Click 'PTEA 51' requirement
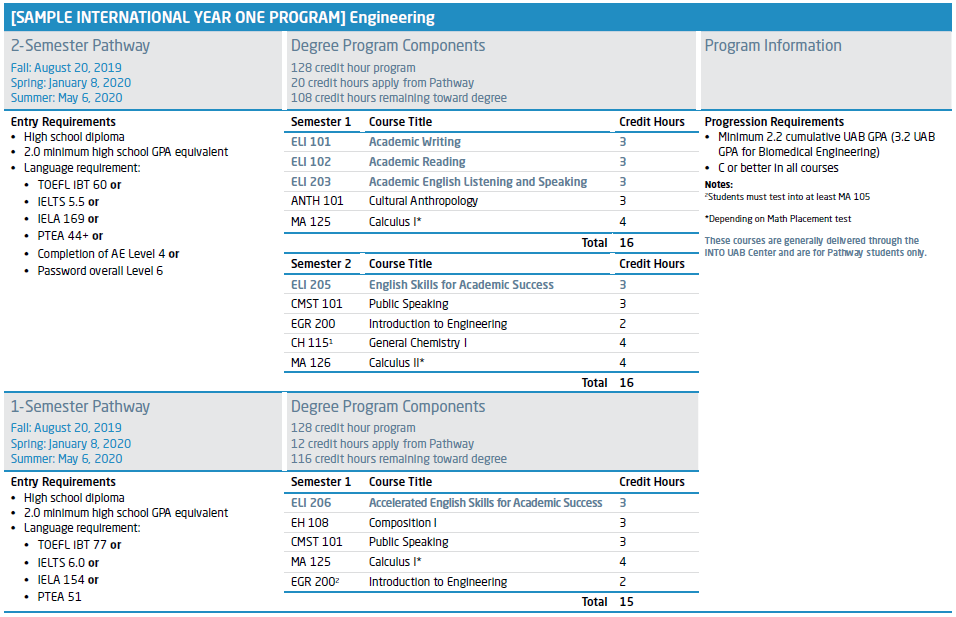Screen dimensions: 956x617 click(59, 597)
